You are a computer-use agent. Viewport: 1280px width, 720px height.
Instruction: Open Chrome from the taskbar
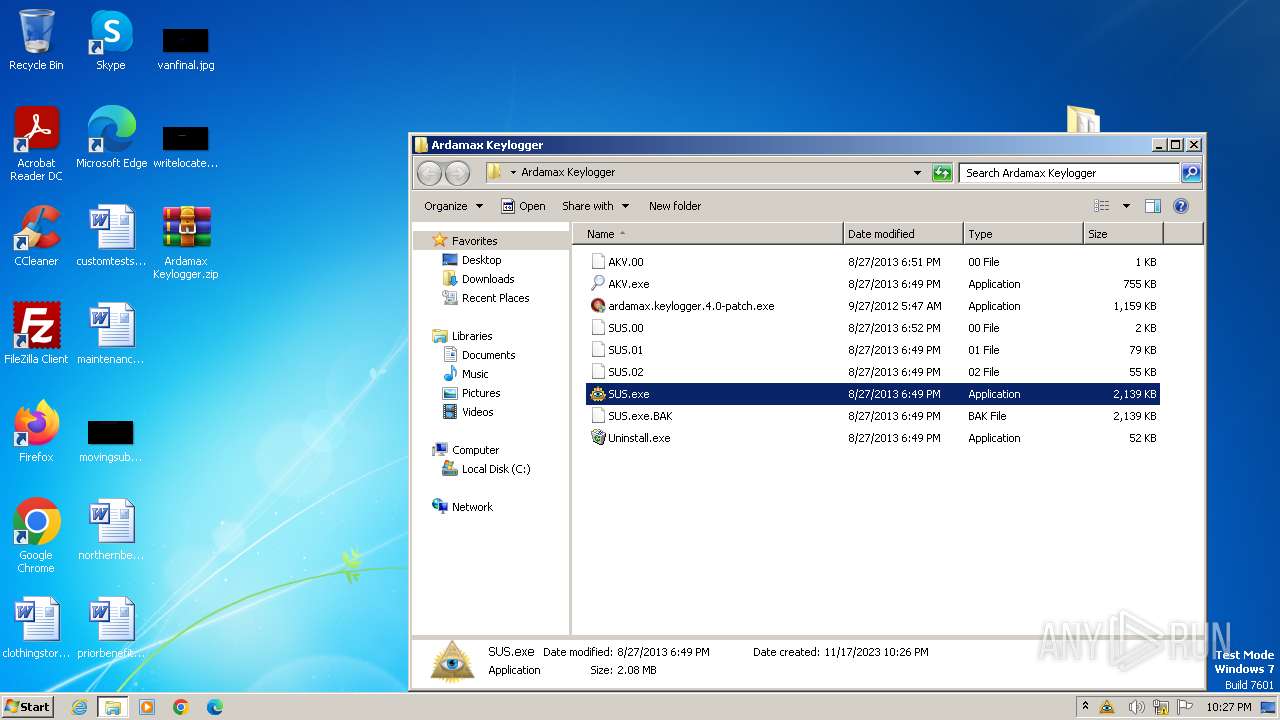(181, 707)
